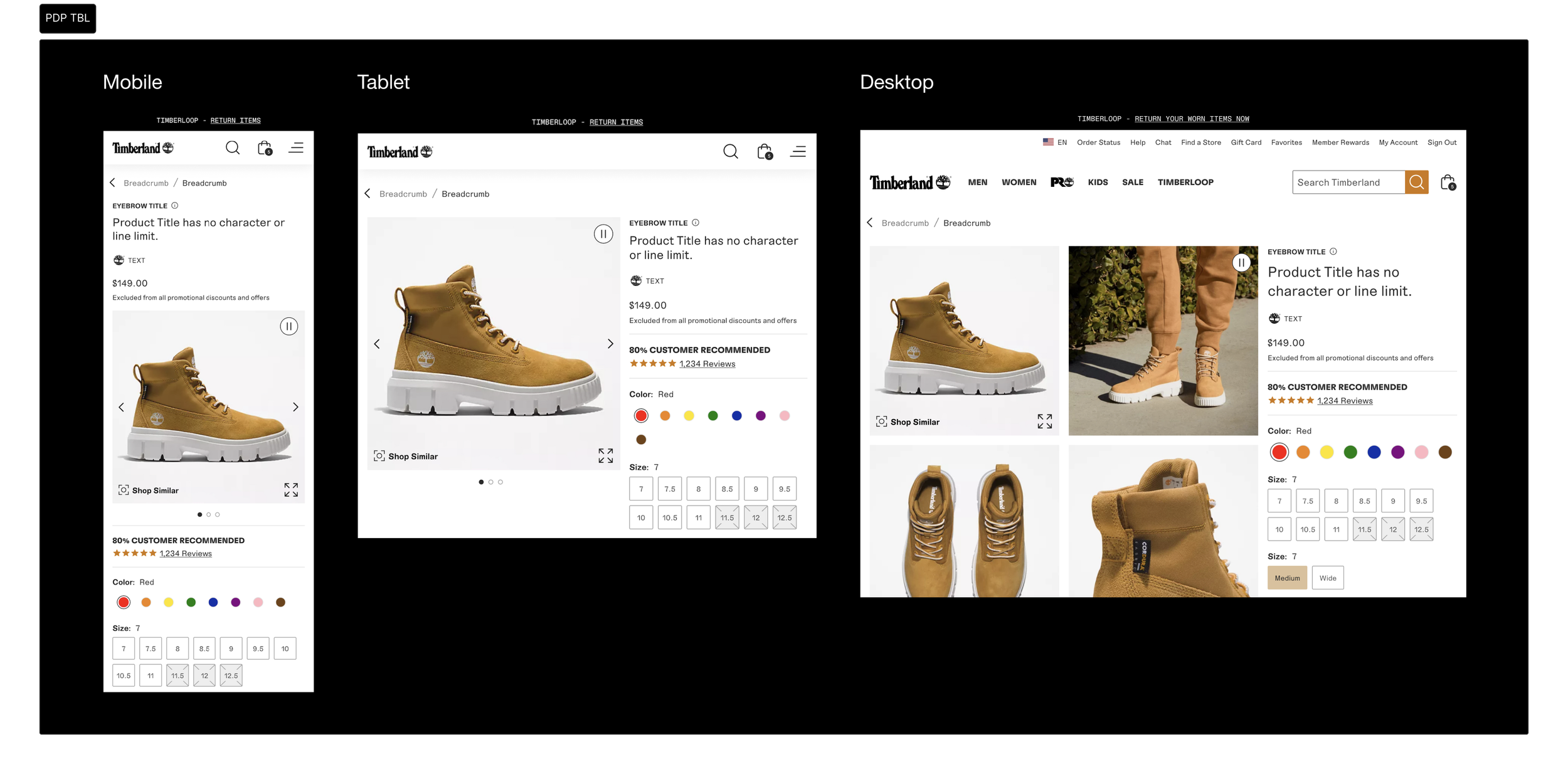Open the tablet hamburger menu icon
Image resolution: width=1568 pixels, height=774 pixels.
(x=798, y=151)
